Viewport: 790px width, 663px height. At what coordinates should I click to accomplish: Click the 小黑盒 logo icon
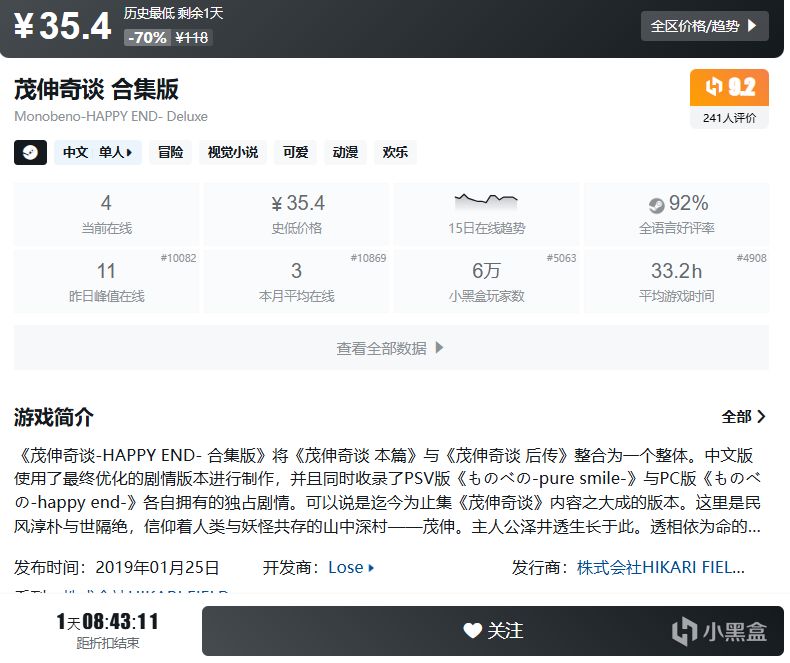click(x=685, y=631)
